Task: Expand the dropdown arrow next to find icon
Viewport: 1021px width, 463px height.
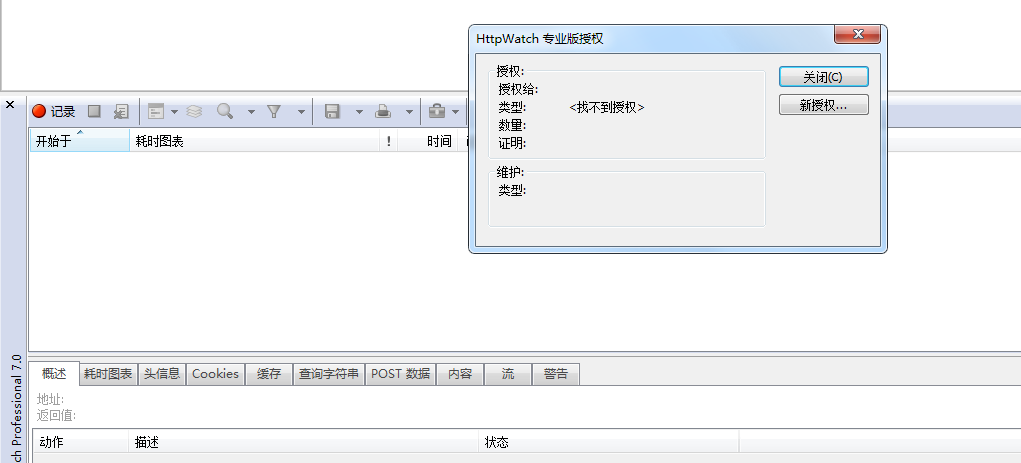Action: pyautogui.click(x=251, y=112)
